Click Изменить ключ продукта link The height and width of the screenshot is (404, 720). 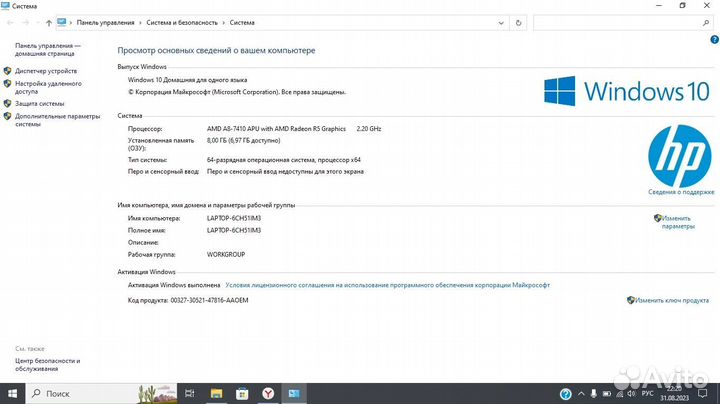click(x=672, y=300)
